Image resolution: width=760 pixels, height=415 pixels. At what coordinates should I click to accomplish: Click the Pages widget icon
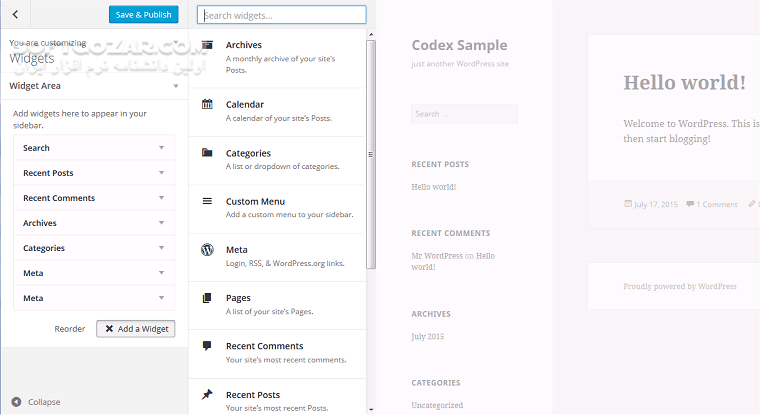pos(207,298)
